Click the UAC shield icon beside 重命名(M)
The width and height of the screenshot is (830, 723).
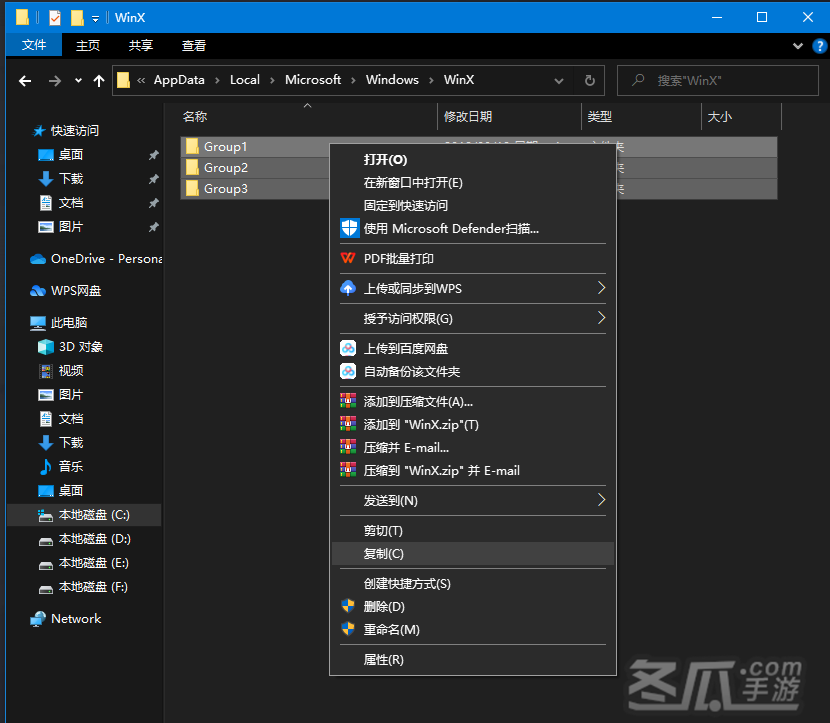348,629
